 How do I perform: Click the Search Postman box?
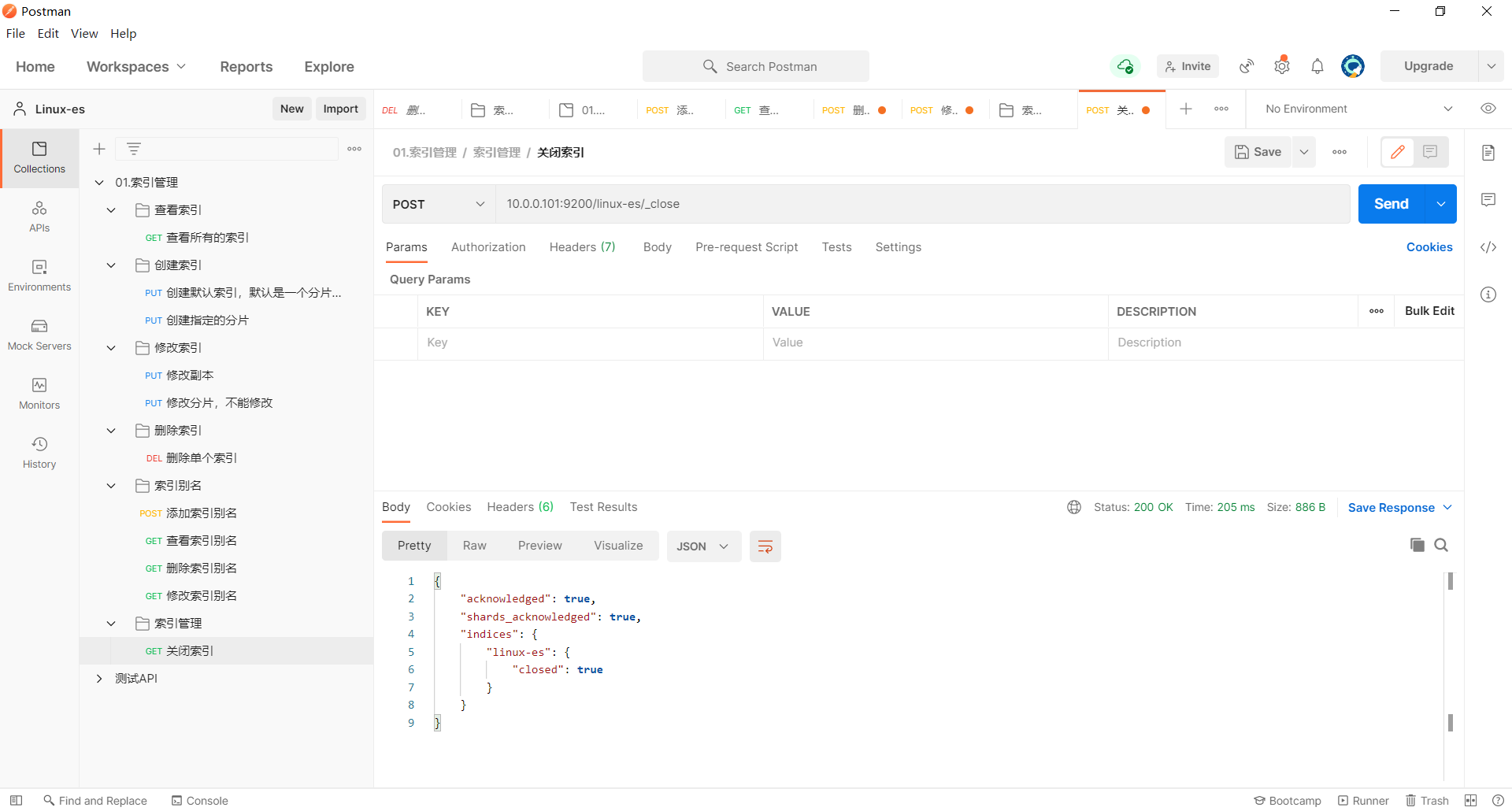point(756,66)
